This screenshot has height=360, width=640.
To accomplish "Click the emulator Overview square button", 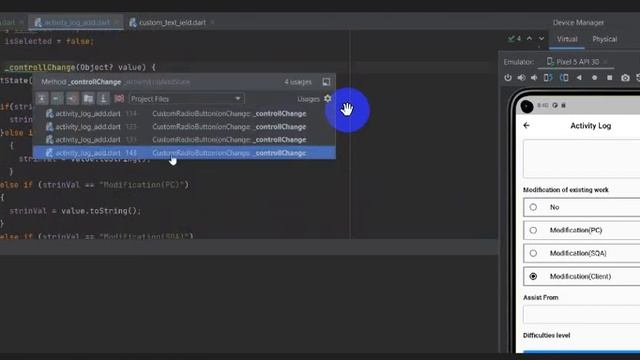I will (609, 78).
